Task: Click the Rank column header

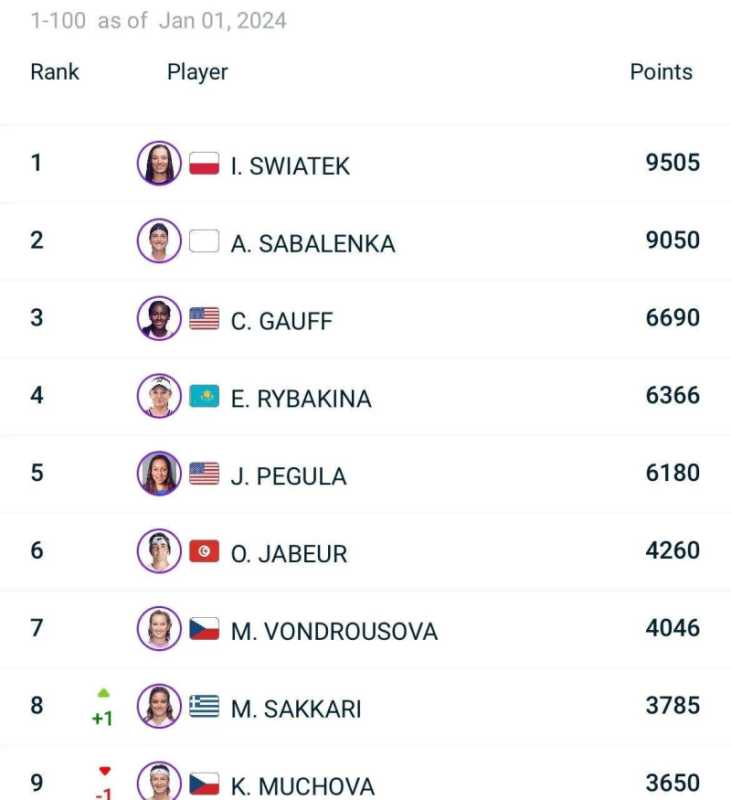Action: [x=54, y=72]
